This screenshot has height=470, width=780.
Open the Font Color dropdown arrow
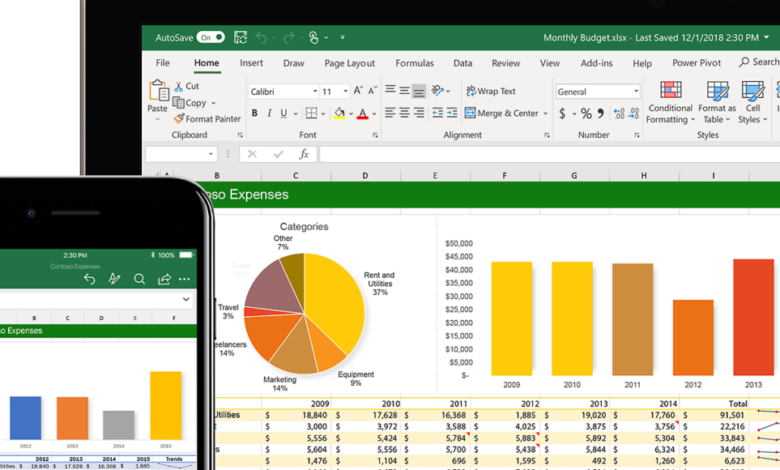374,114
